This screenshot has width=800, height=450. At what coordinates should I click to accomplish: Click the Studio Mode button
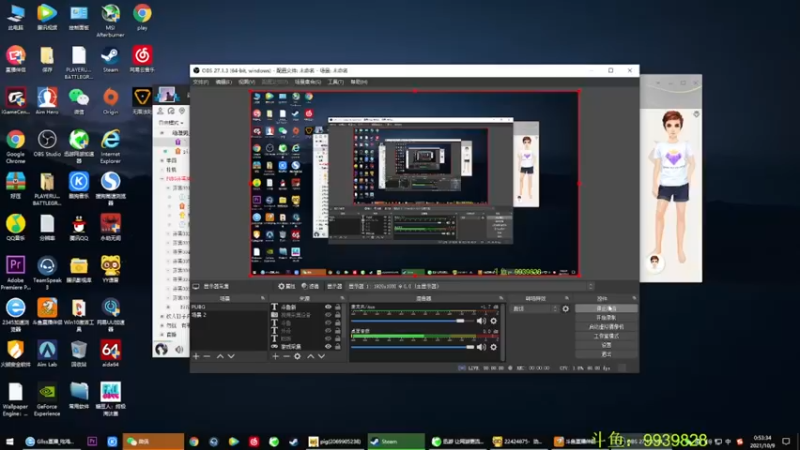(606, 336)
